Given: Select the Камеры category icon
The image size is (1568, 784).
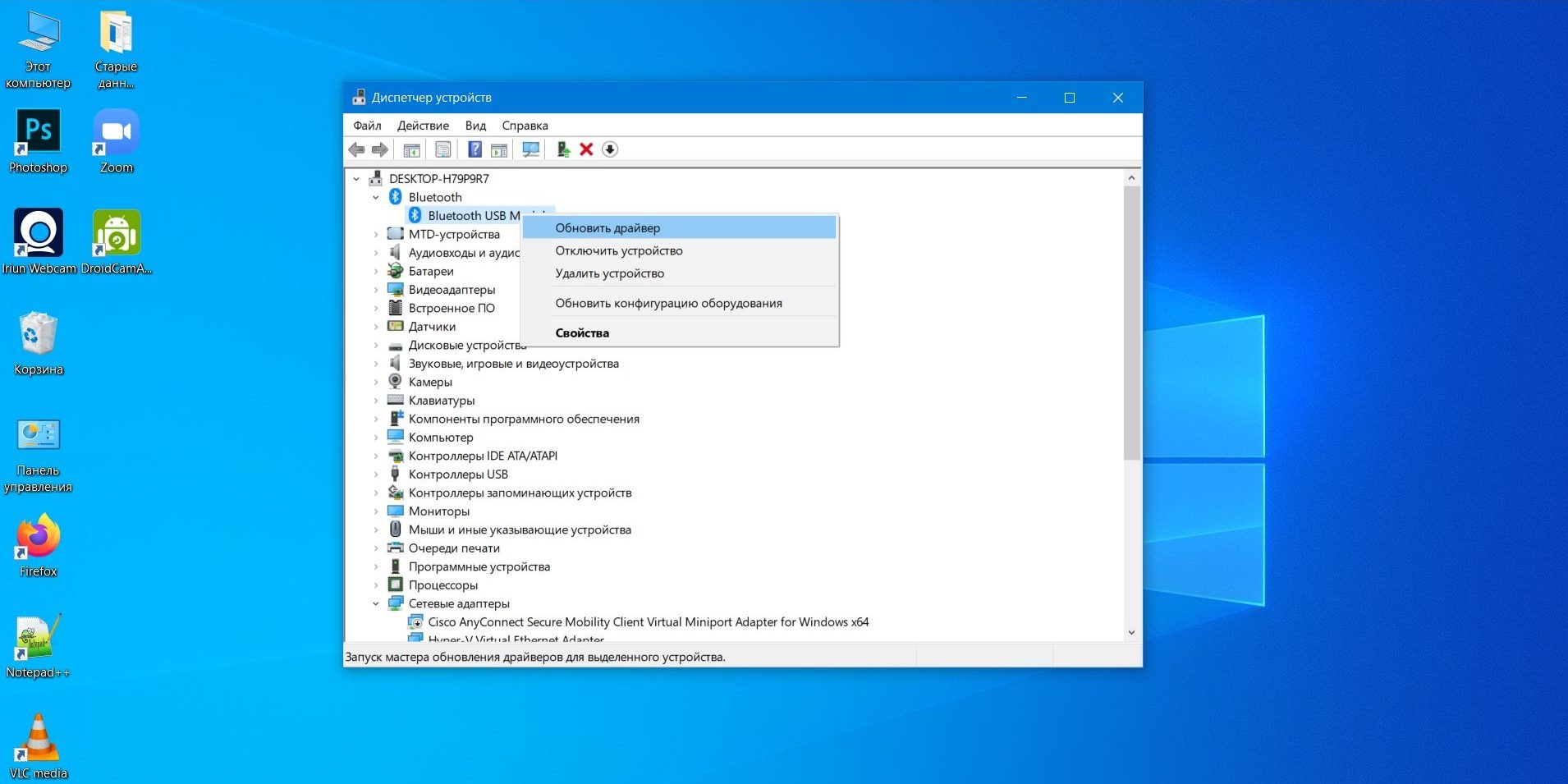Looking at the screenshot, I should (395, 382).
